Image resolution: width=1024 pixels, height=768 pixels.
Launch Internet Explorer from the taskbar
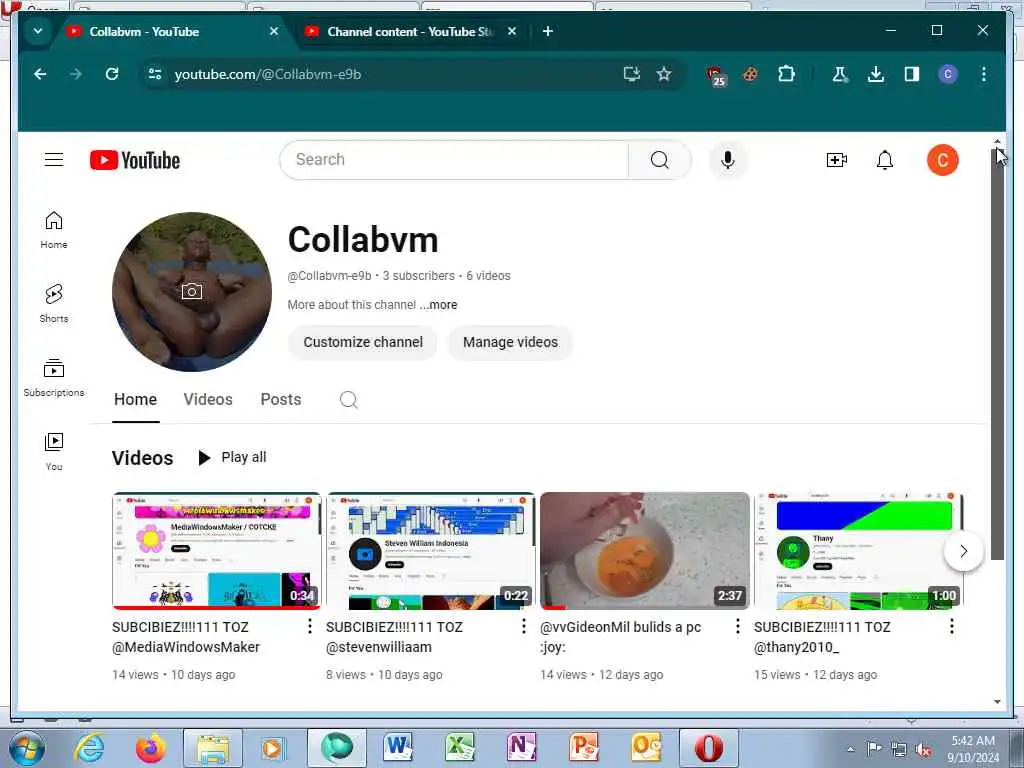click(89, 749)
